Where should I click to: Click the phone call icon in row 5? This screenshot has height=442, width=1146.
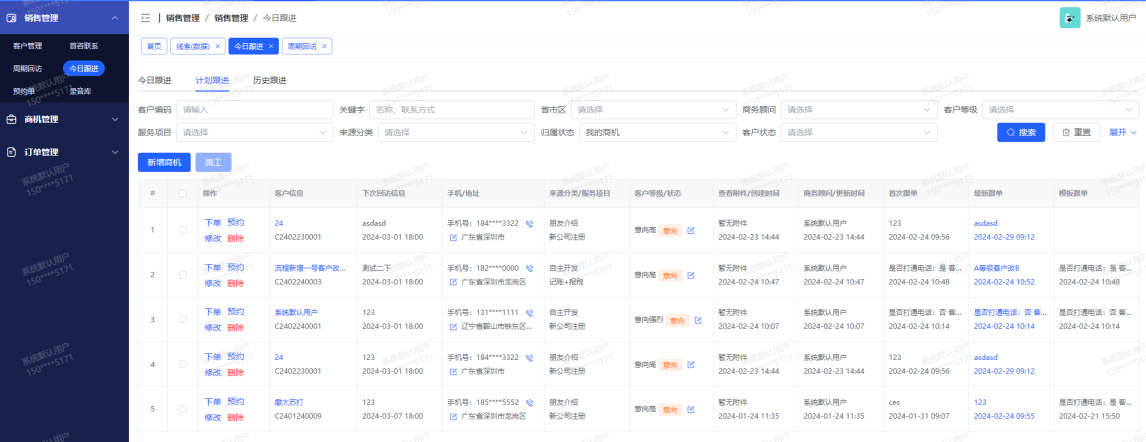529,402
